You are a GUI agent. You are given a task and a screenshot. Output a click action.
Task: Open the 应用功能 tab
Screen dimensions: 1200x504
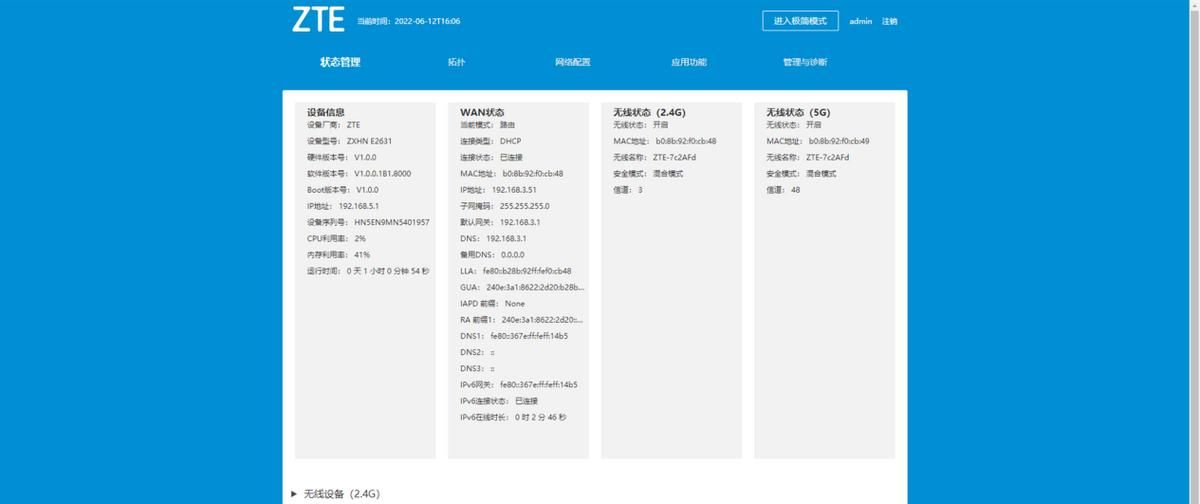tap(689, 62)
